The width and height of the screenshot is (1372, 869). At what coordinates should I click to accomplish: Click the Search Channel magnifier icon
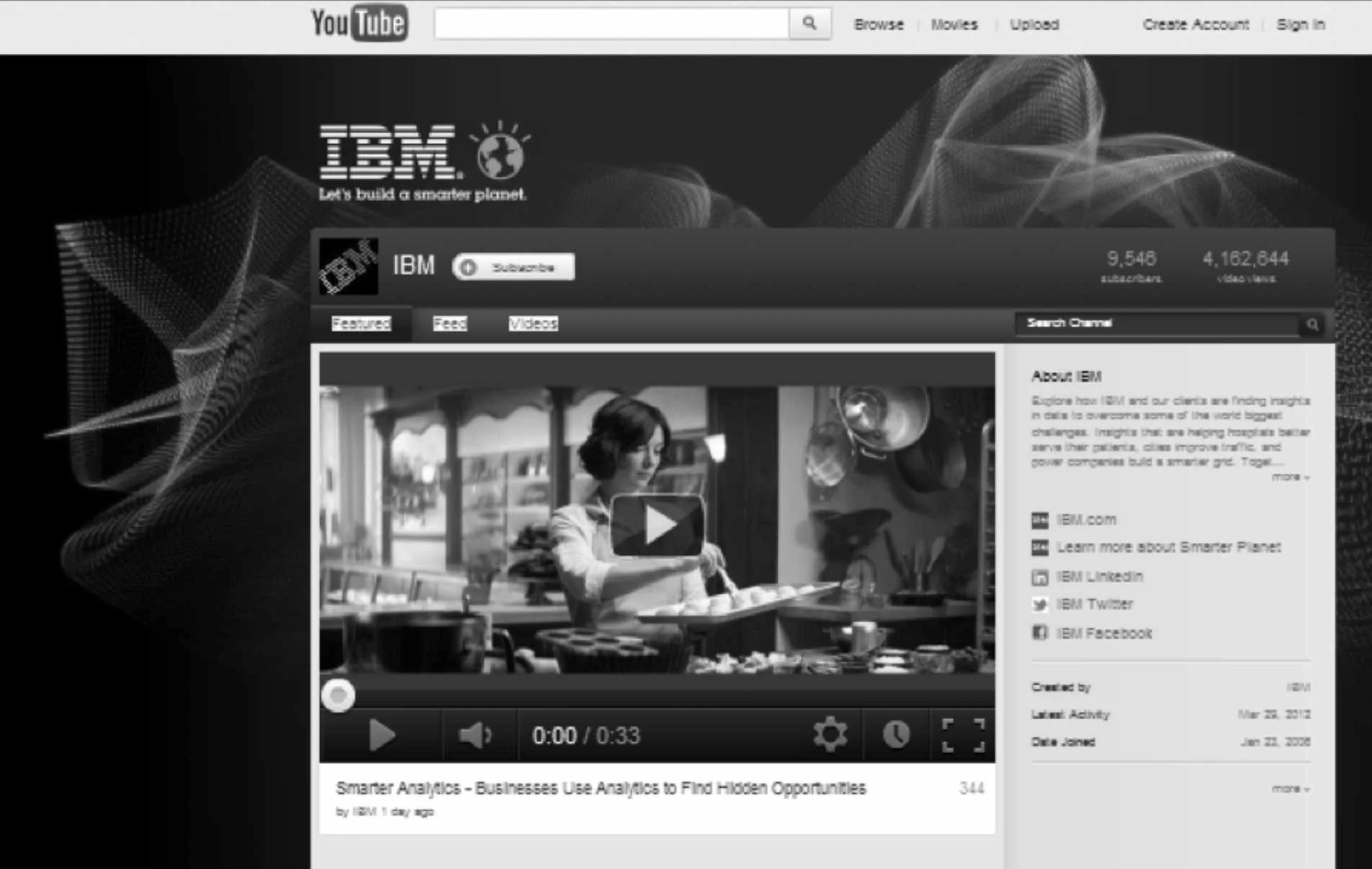click(x=1312, y=324)
